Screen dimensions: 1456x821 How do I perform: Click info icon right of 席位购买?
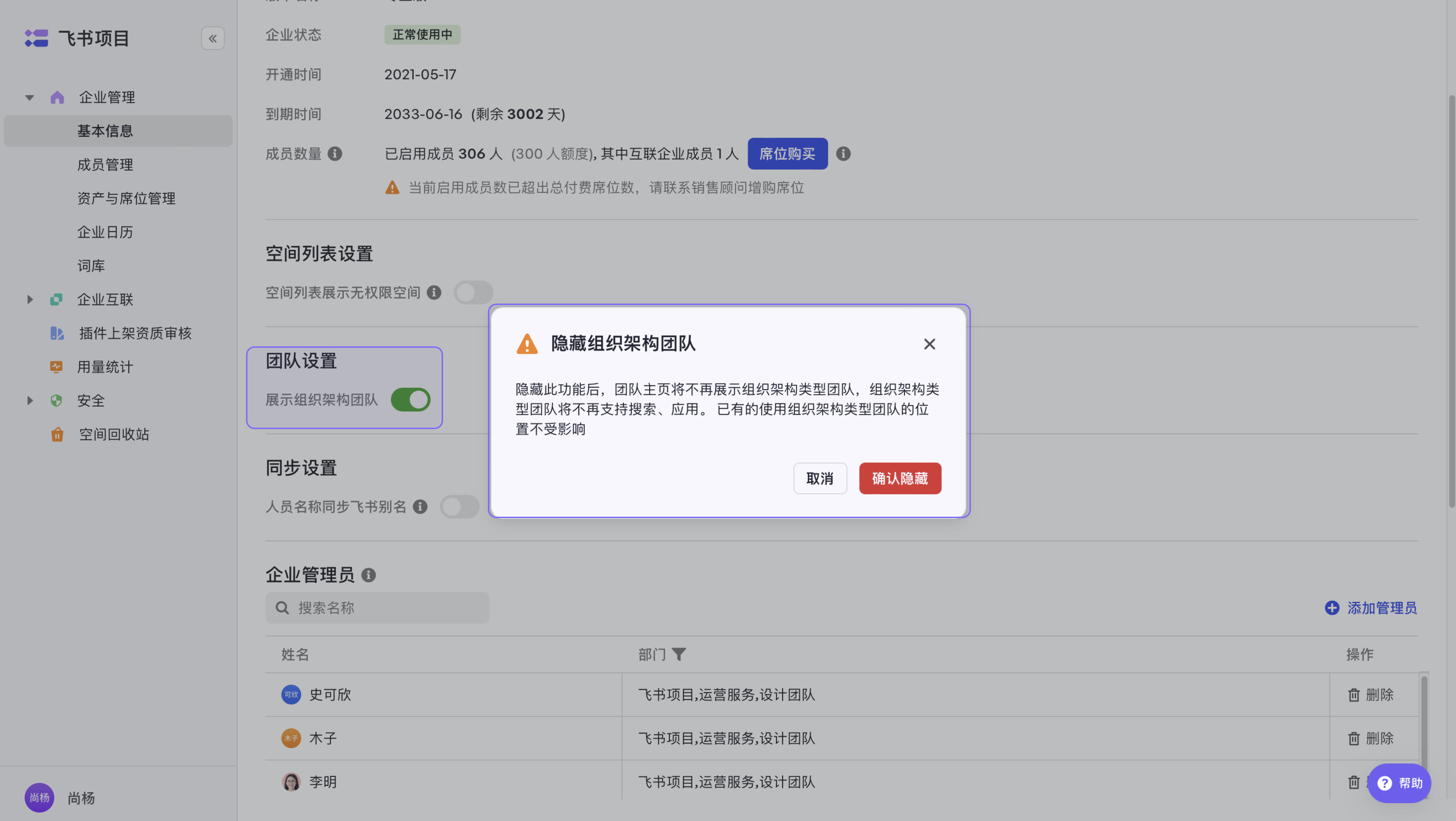click(x=843, y=154)
